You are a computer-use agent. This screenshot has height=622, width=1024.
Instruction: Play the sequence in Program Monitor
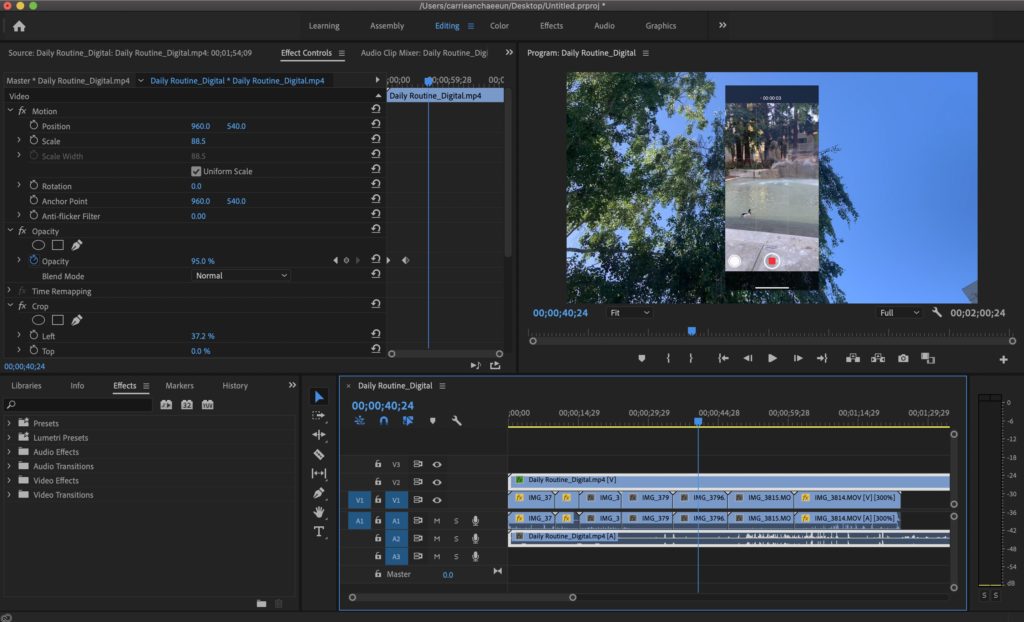tap(773, 358)
